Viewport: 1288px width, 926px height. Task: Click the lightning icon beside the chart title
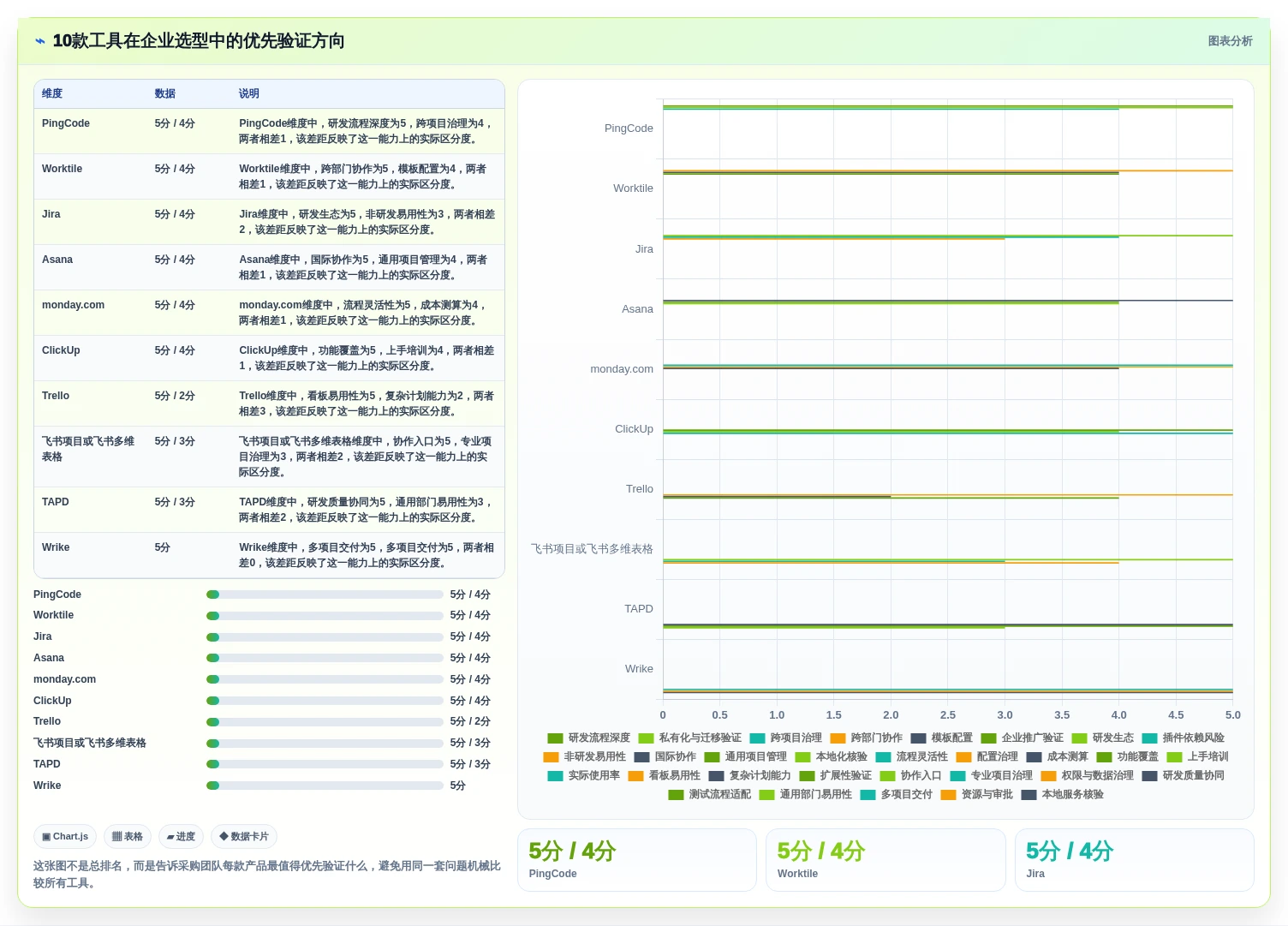(x=40, y=41)
